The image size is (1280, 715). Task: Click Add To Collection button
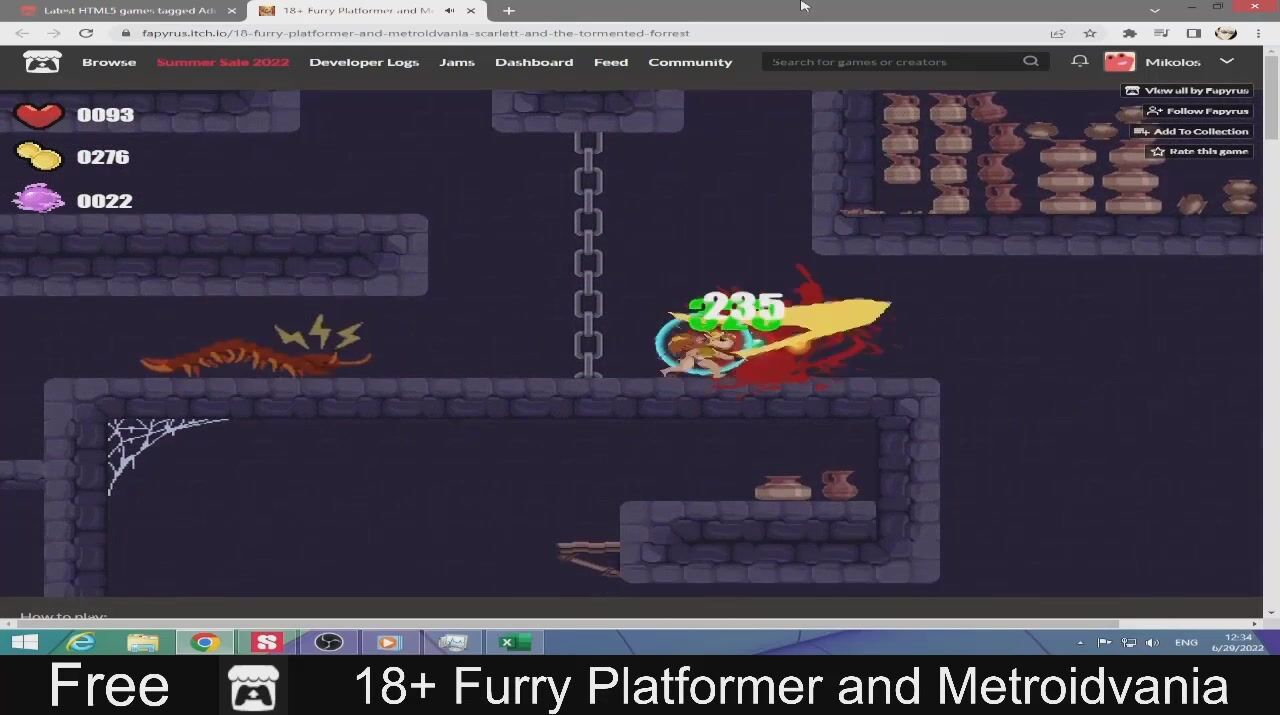[x=1191, y=131]
